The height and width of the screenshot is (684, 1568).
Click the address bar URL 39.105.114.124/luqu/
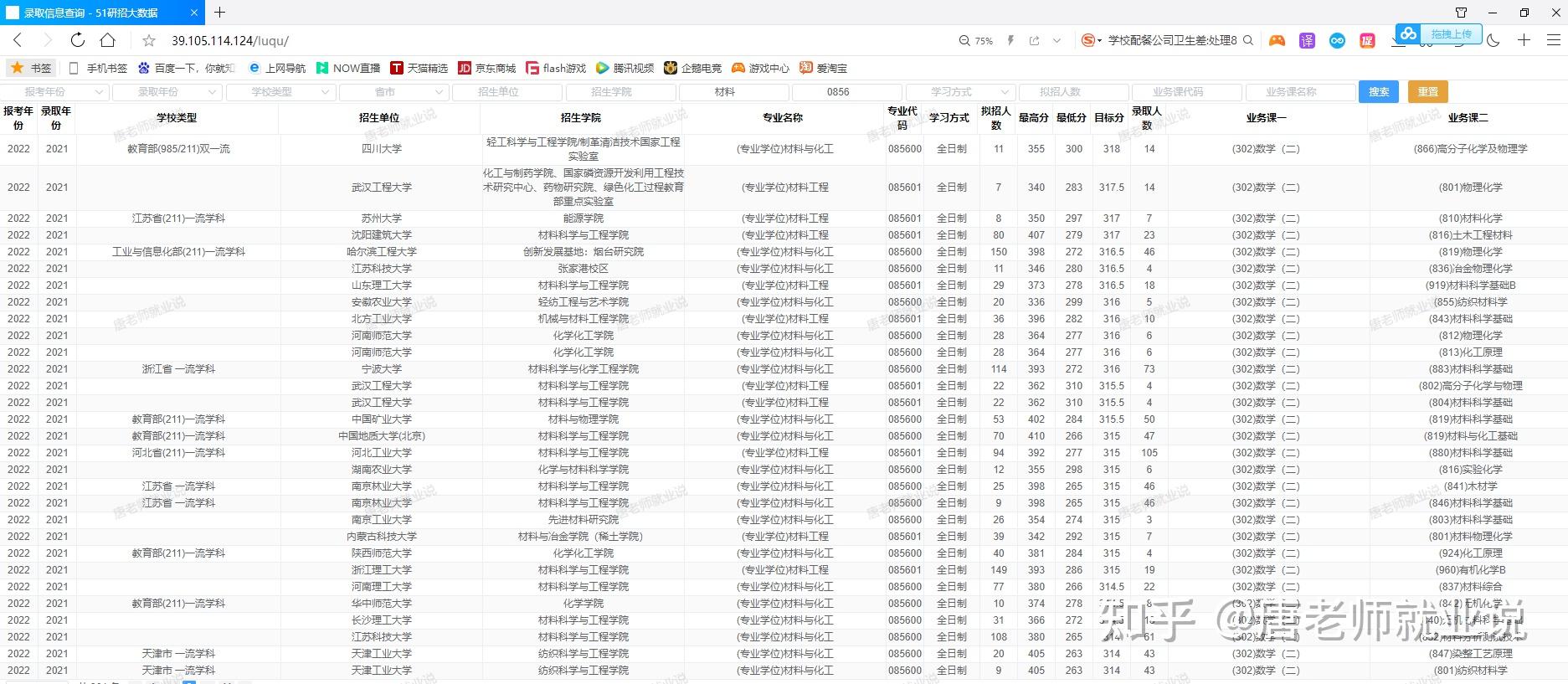click(x=230, y=40)
